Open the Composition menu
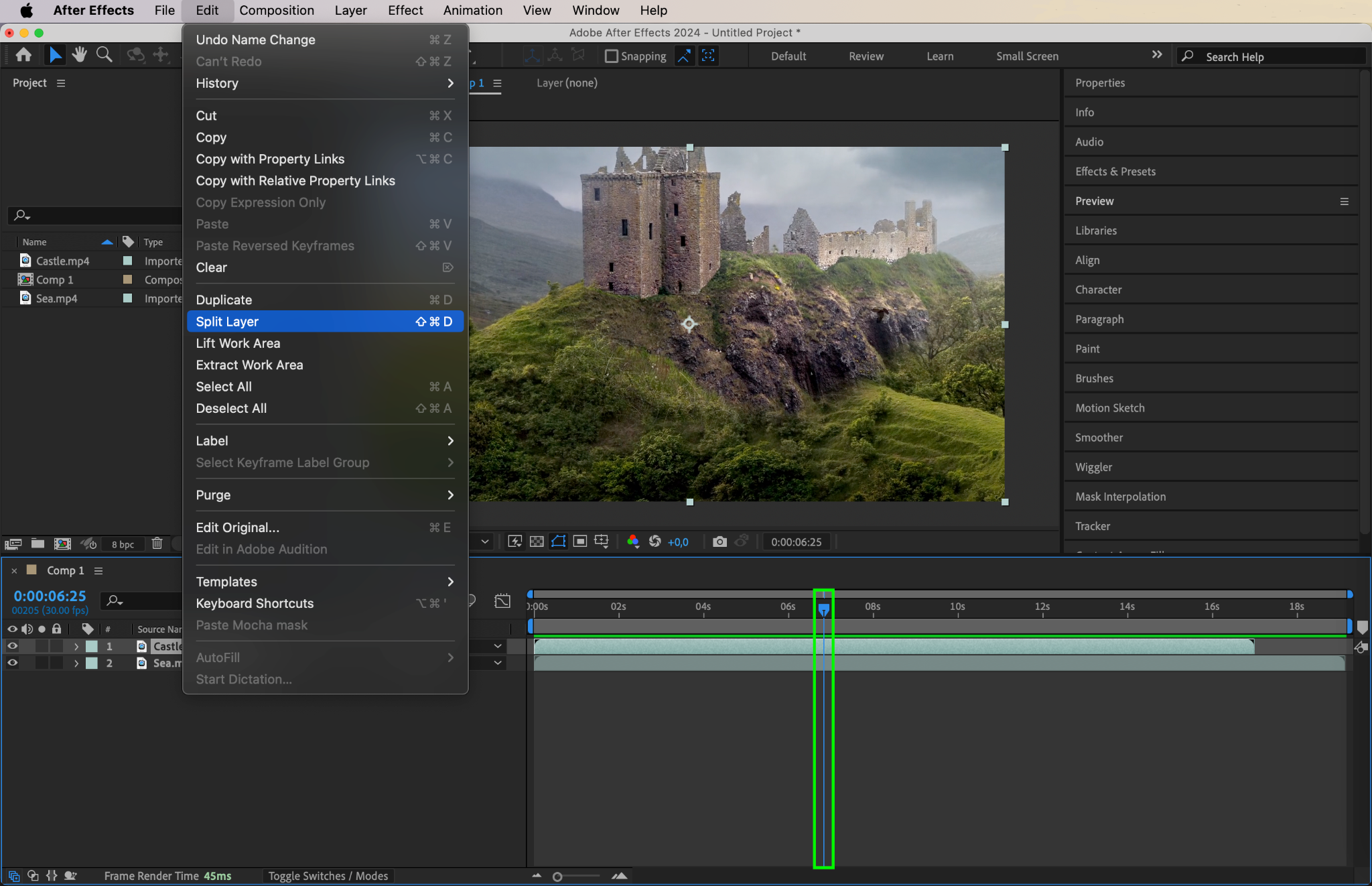This screenshot has height=886, width=1372. tap(276, 10)
